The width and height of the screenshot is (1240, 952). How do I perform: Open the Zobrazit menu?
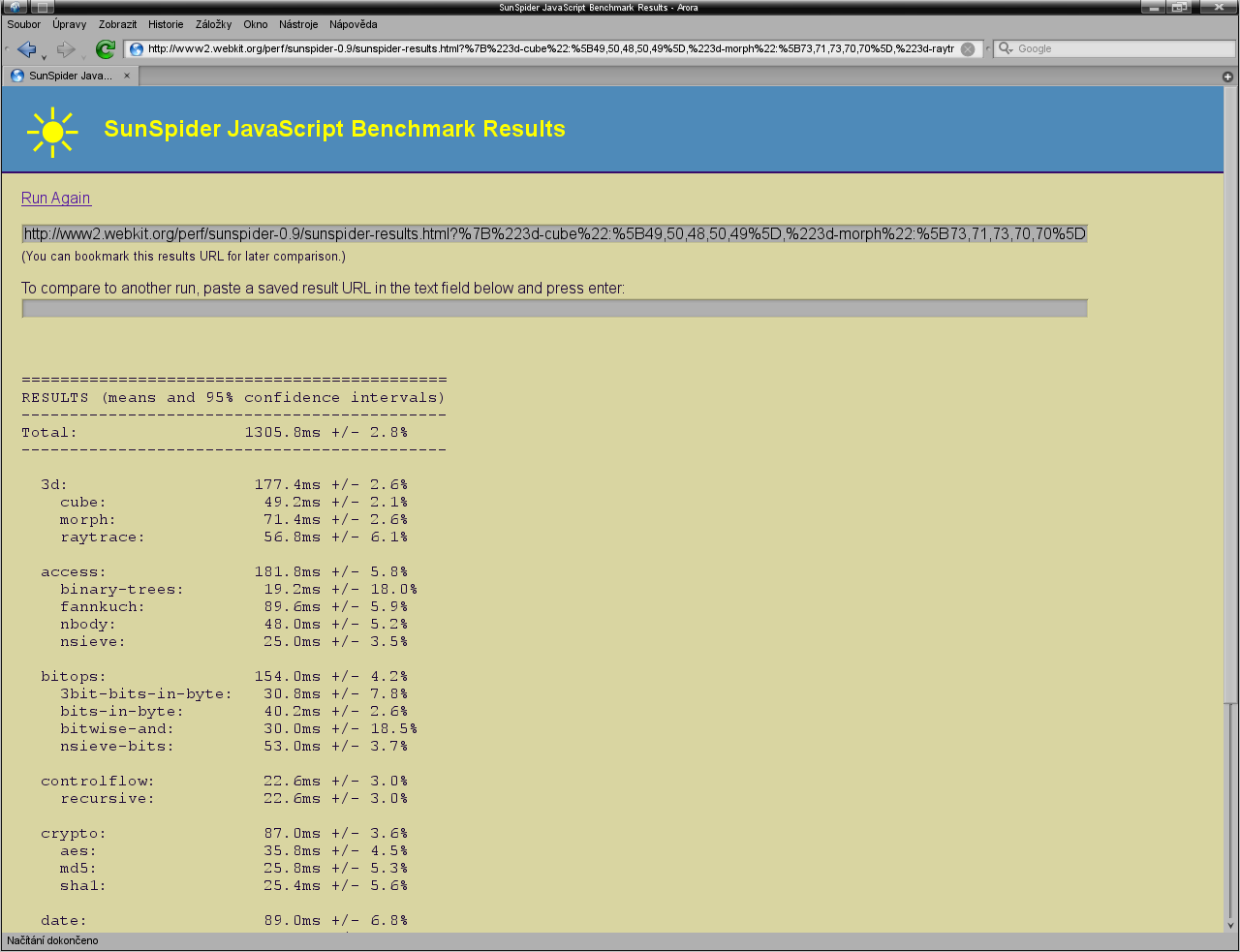coord(118,24)
